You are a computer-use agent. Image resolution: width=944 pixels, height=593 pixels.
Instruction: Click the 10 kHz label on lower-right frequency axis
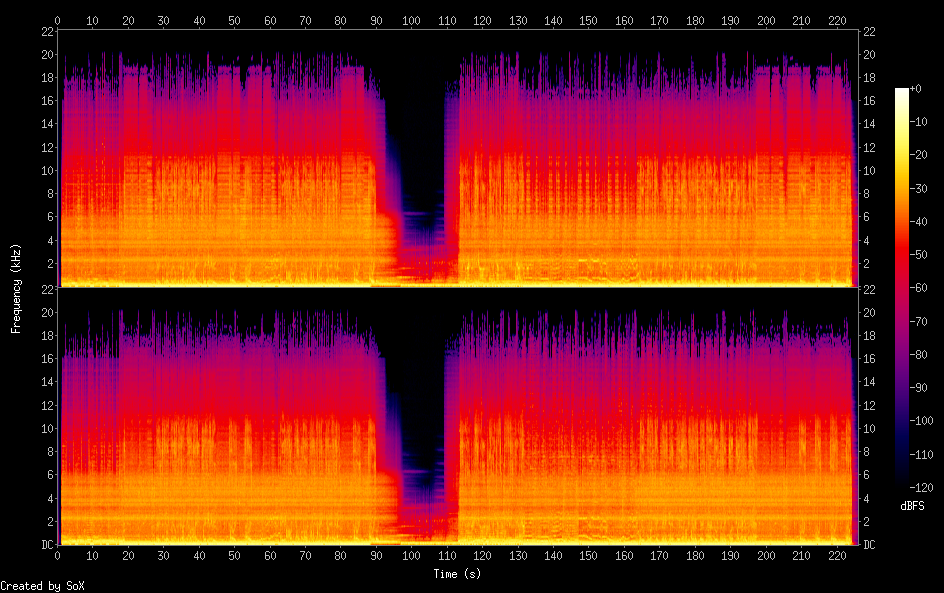[869, 428]
